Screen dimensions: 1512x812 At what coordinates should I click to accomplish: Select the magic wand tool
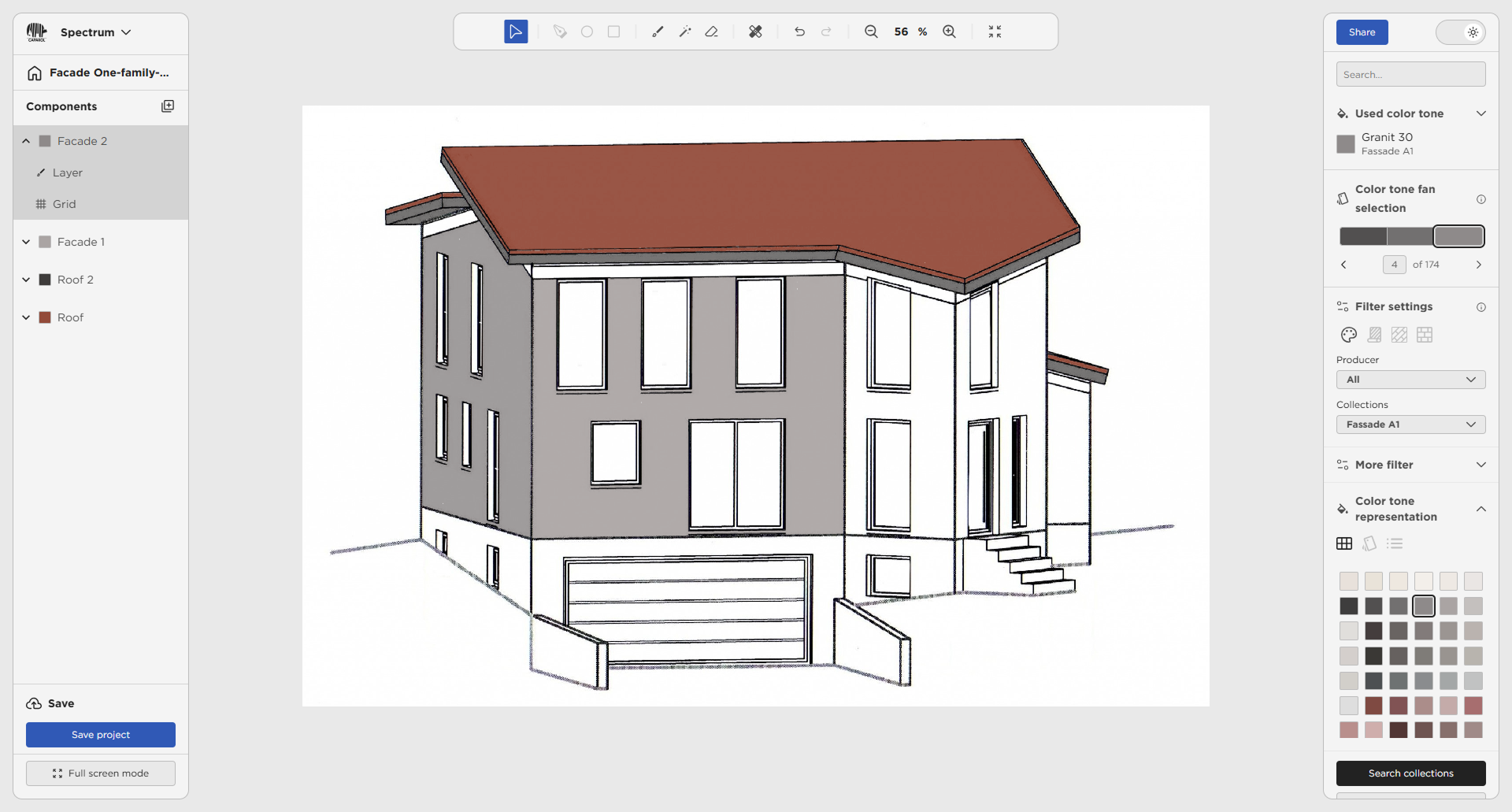click(x=685, y=32)
